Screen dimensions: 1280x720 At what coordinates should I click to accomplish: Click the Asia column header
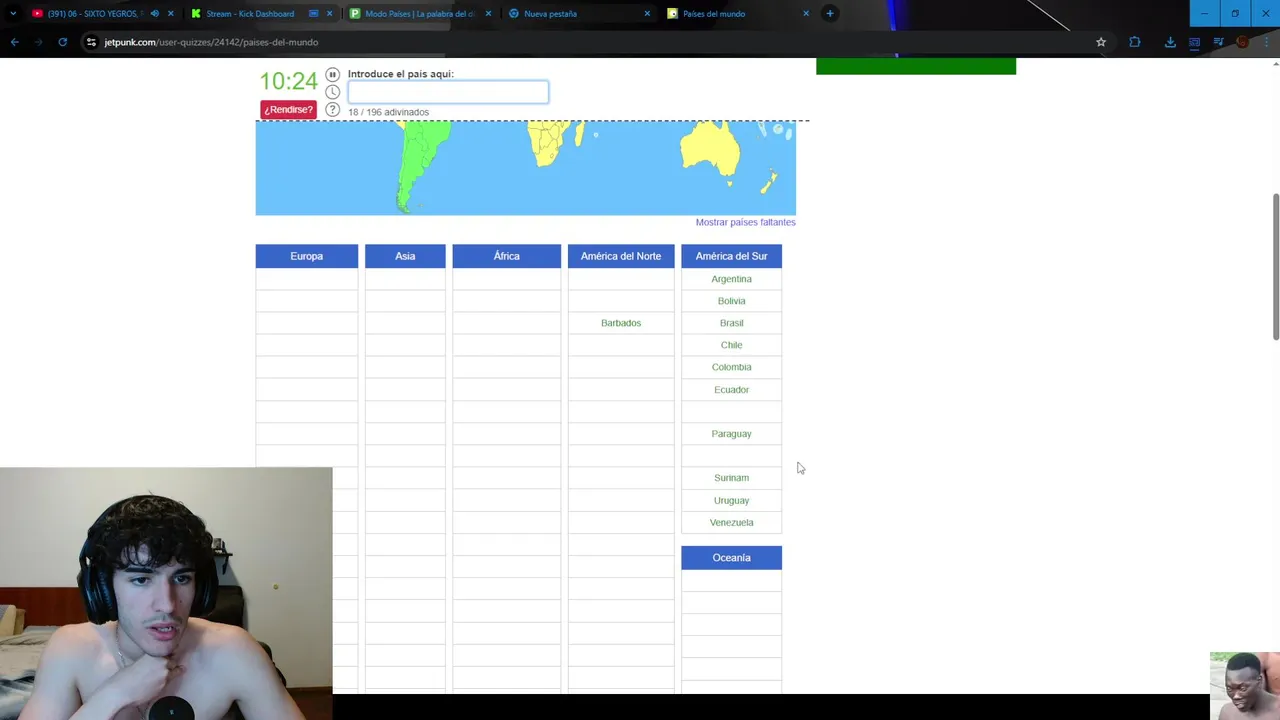pos(405,256)
